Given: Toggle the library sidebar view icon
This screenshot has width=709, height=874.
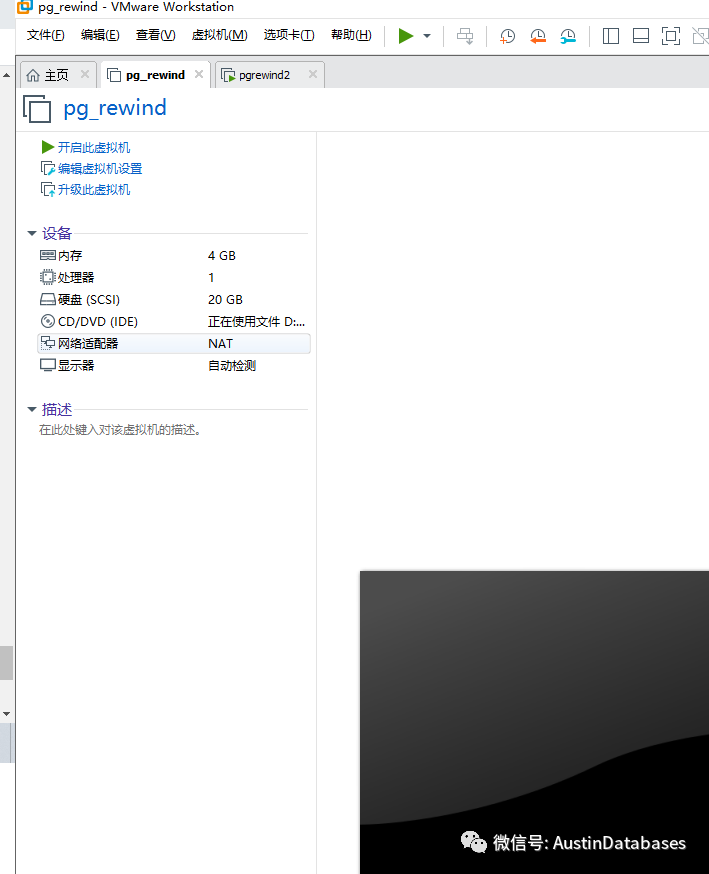Looking at the screenshot, I should click(611, 36).
